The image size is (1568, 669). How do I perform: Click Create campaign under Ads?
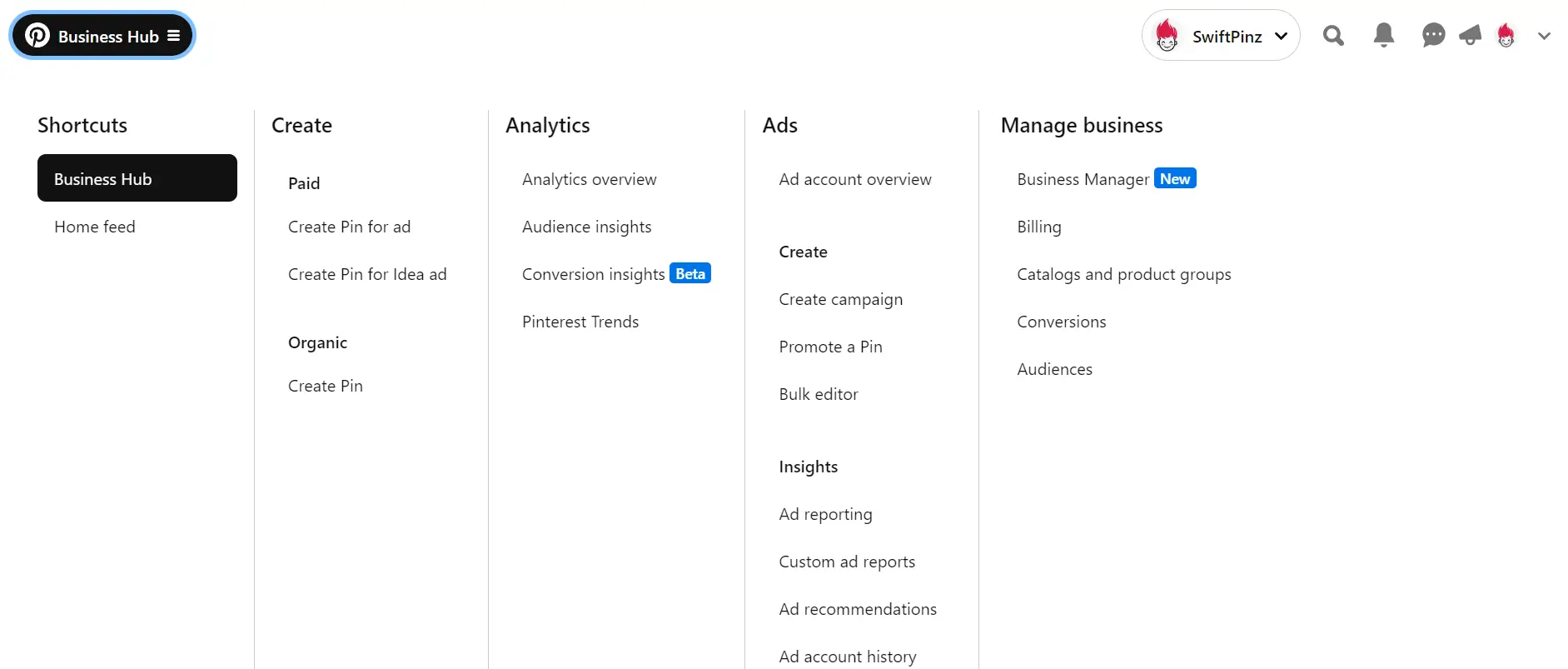841,299
